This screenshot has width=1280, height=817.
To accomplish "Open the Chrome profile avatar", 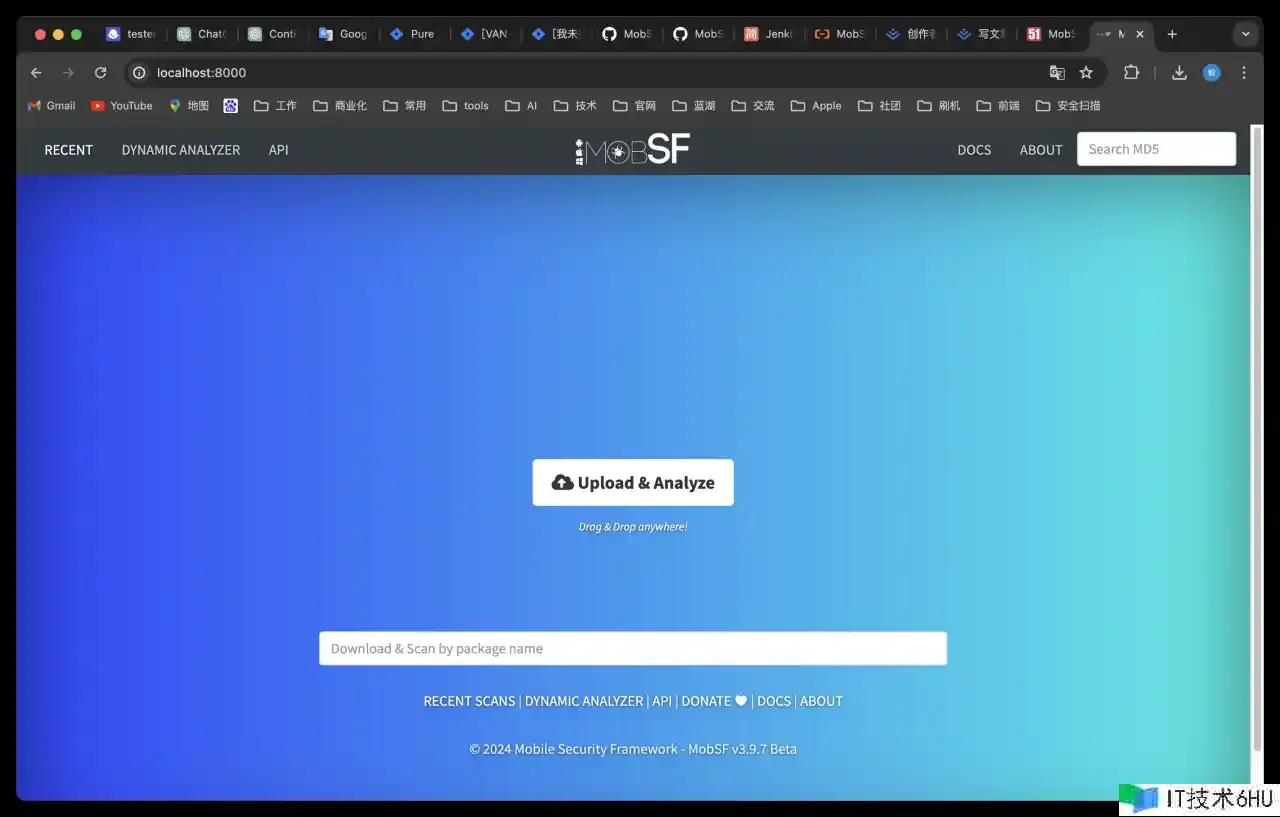I will (1211, 72).
